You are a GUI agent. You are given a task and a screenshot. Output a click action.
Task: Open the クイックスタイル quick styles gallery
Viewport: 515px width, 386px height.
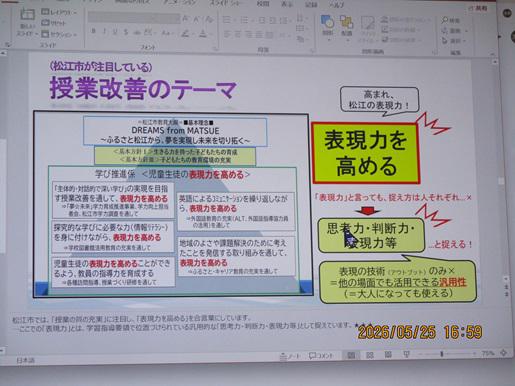coord(367,31)
